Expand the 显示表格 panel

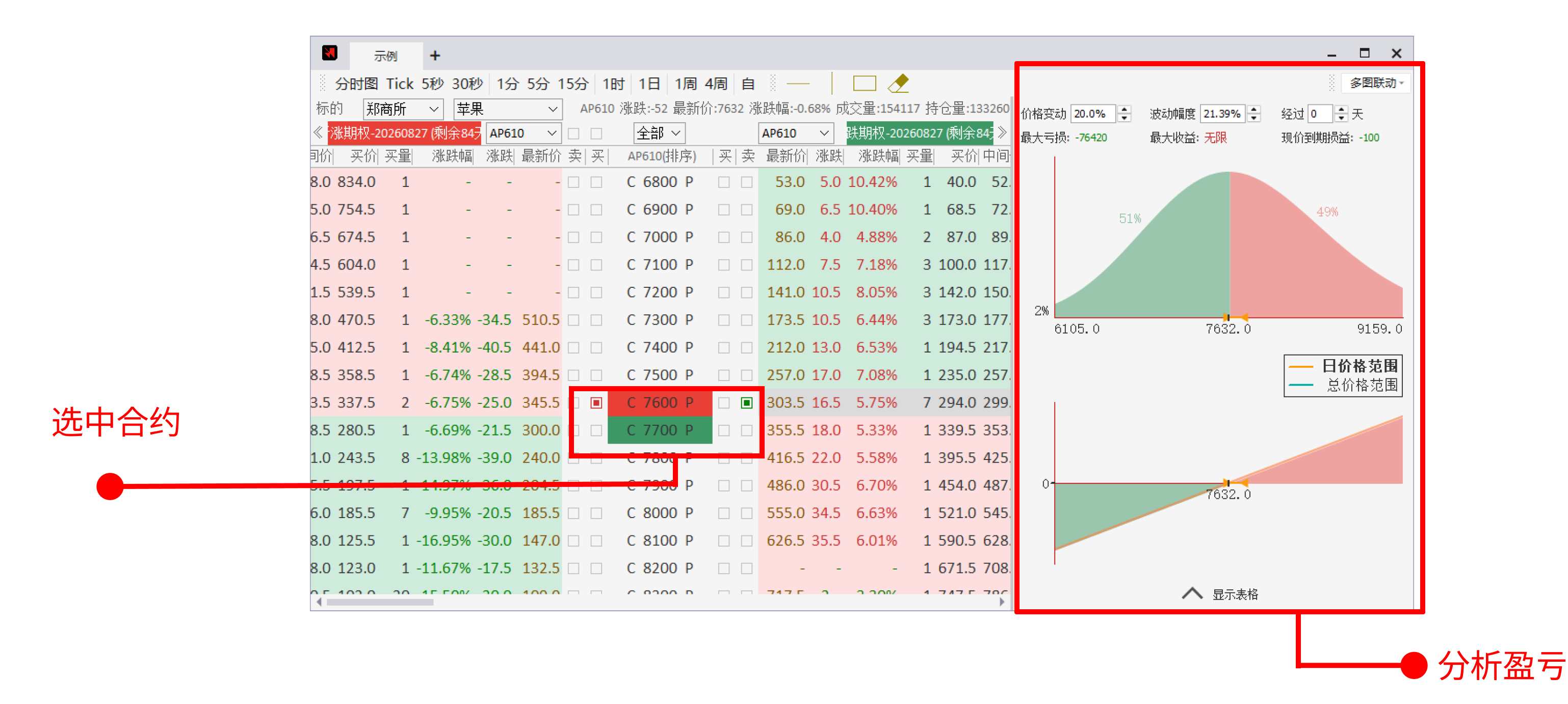pos(1220,594)
